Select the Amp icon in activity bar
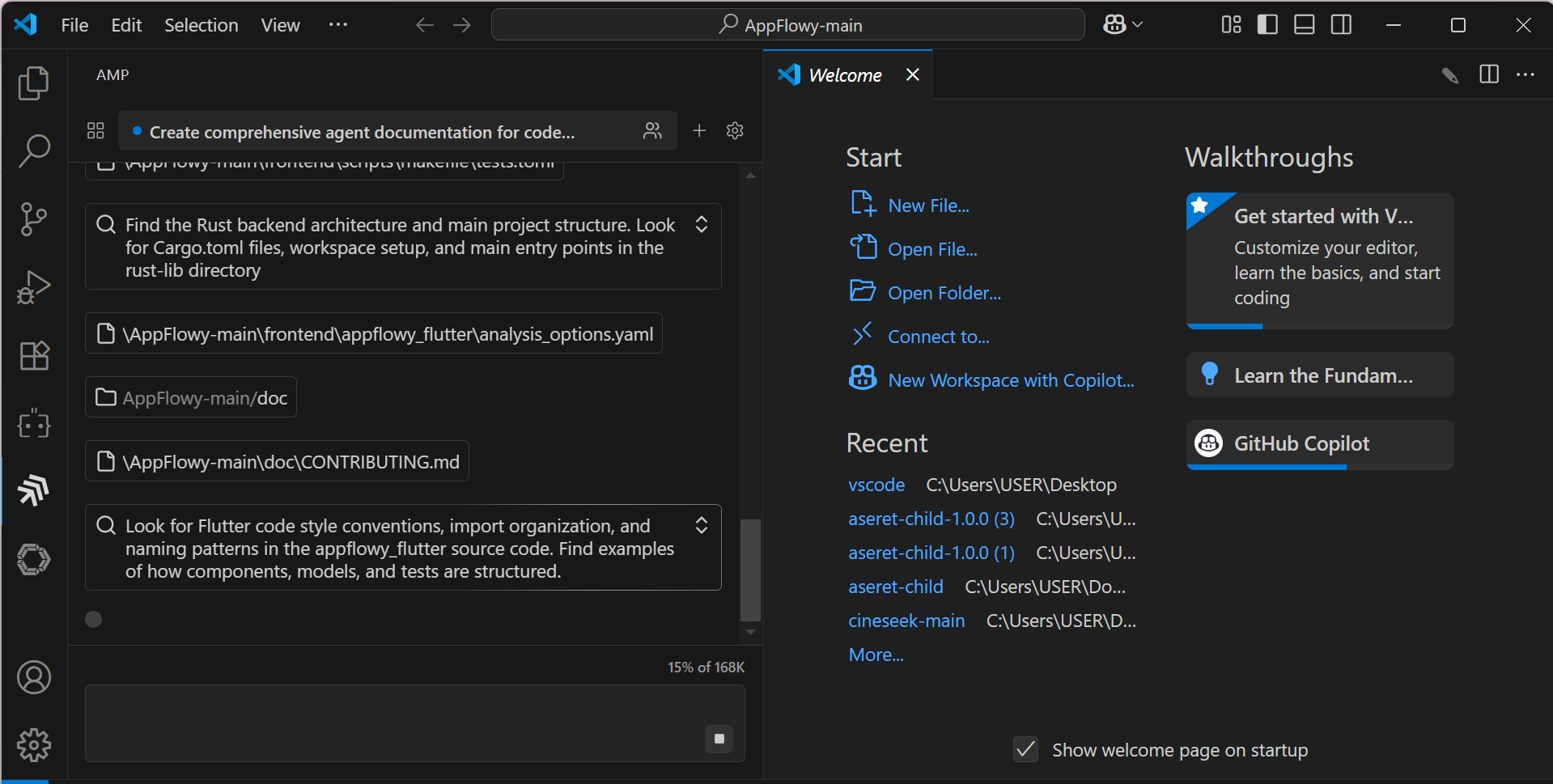1553x784 pixels. pos(33,490)
